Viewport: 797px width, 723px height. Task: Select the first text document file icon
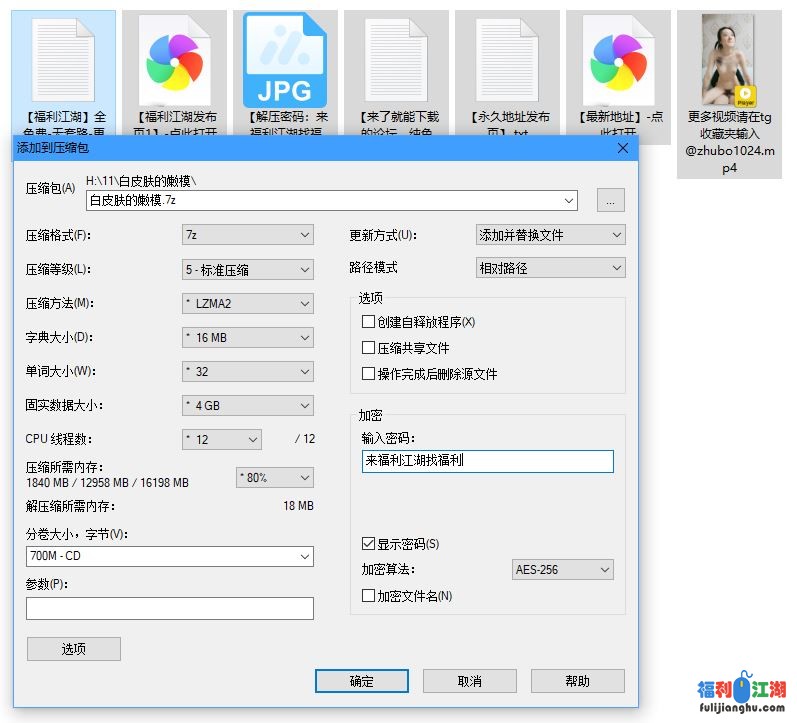(64, 60)
